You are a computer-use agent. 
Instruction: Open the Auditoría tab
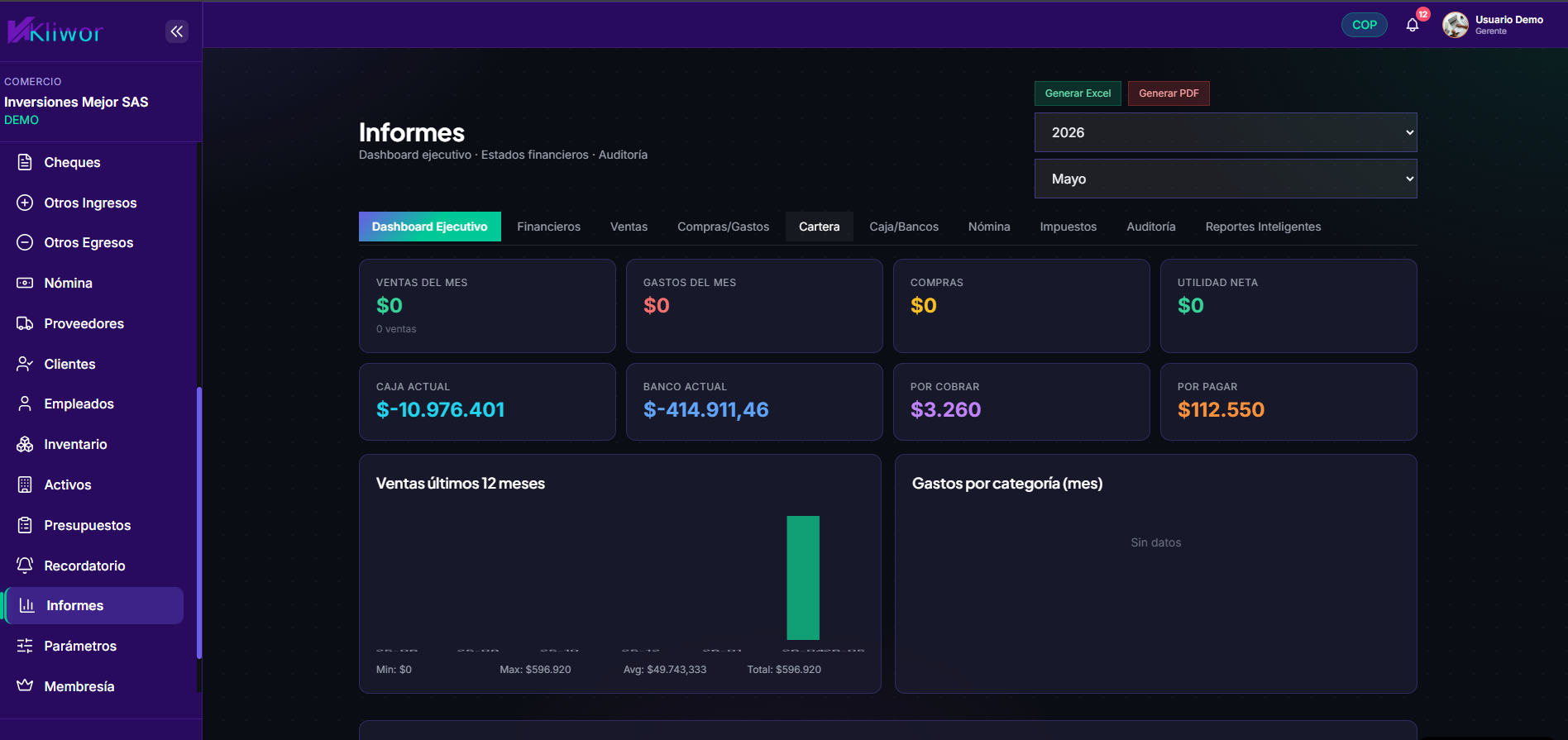point(1151,227)
